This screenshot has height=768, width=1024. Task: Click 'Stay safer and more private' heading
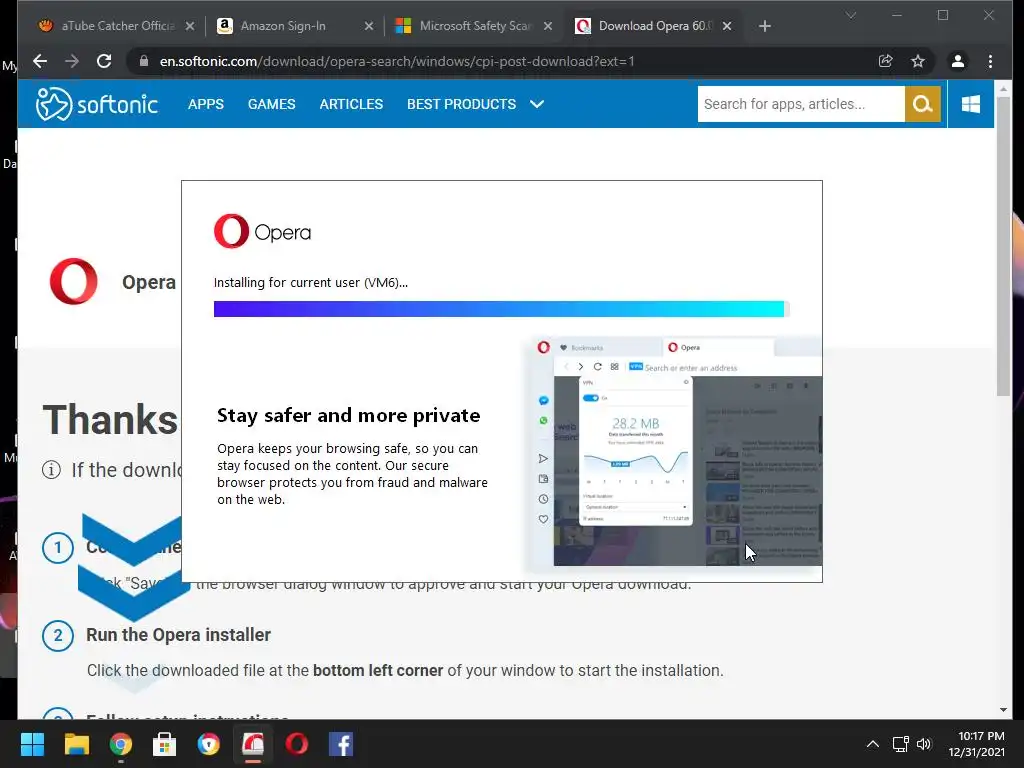click(x=349, y=415)
